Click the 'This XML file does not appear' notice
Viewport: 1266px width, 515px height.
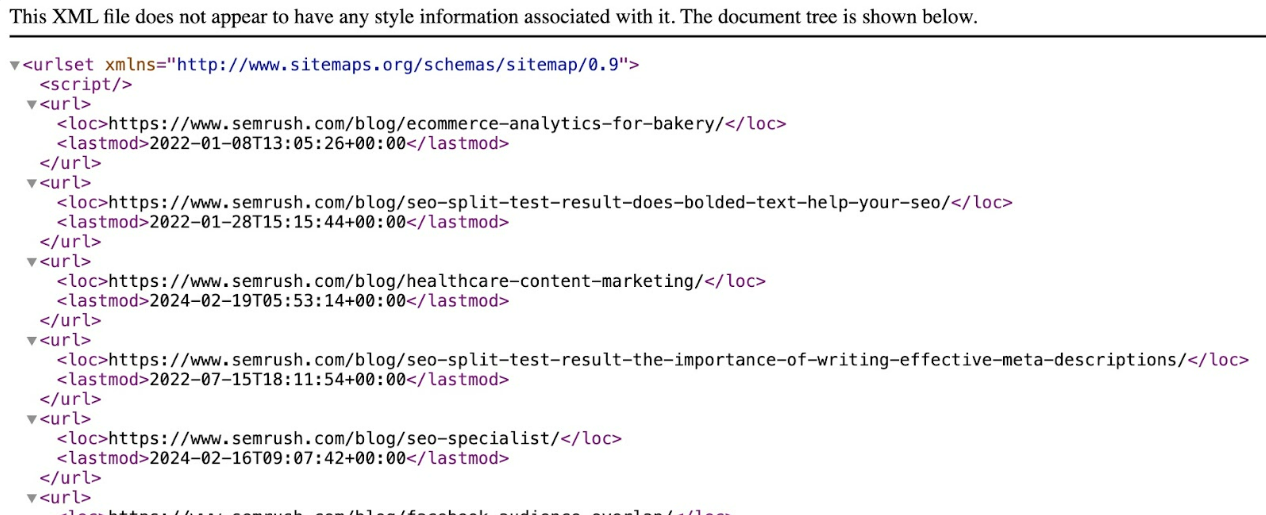(494, 17)
